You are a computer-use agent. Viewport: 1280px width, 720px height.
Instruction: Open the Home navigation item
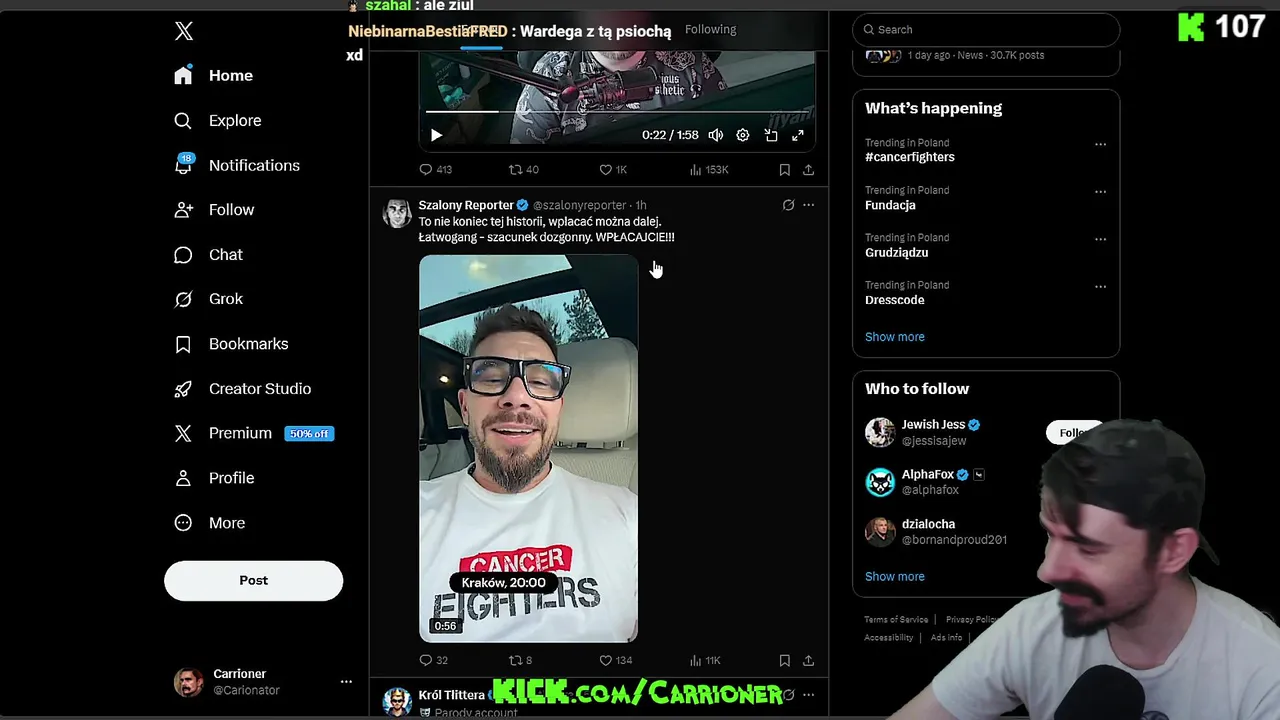coord(214,76)
